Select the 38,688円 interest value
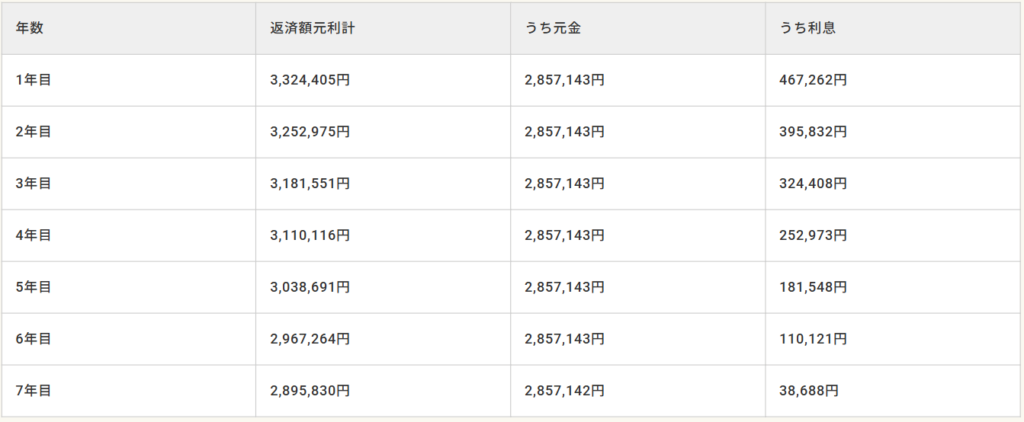The image size is (1024, 422). [809, 391]
